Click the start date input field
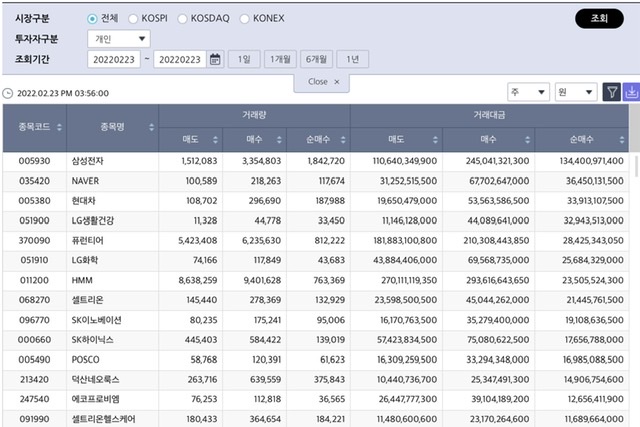The height and width of the screenshot is (427, 640). coord(112,60)
